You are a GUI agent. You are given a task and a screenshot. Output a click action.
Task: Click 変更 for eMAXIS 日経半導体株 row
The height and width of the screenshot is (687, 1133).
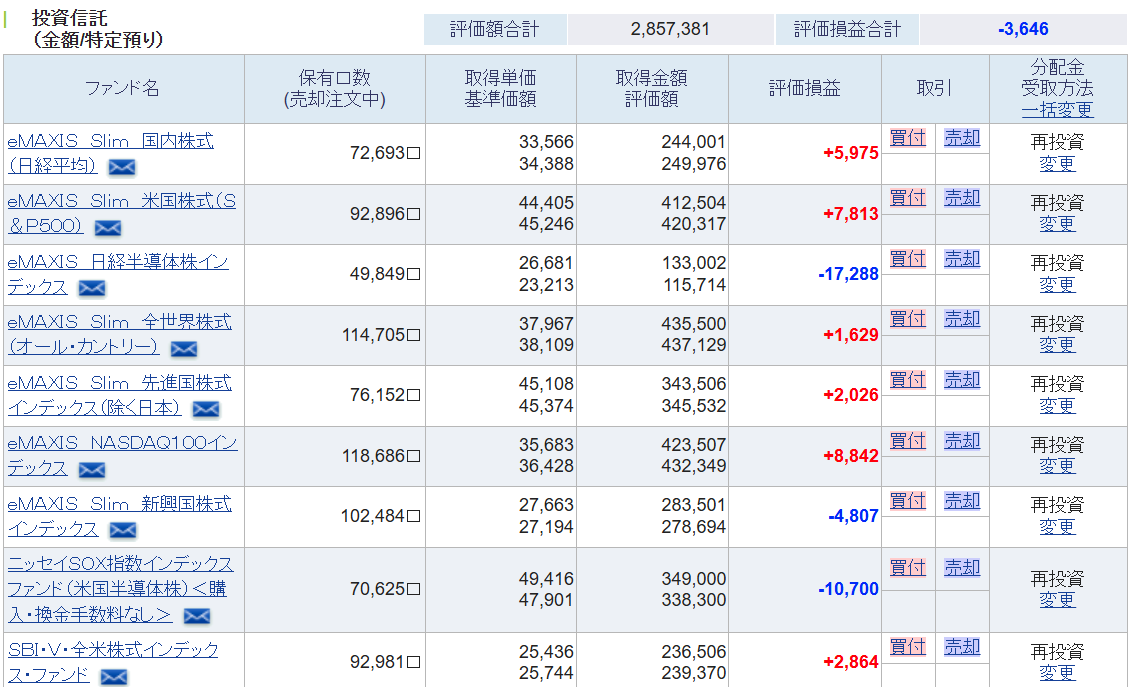(x=1057, y=285)
